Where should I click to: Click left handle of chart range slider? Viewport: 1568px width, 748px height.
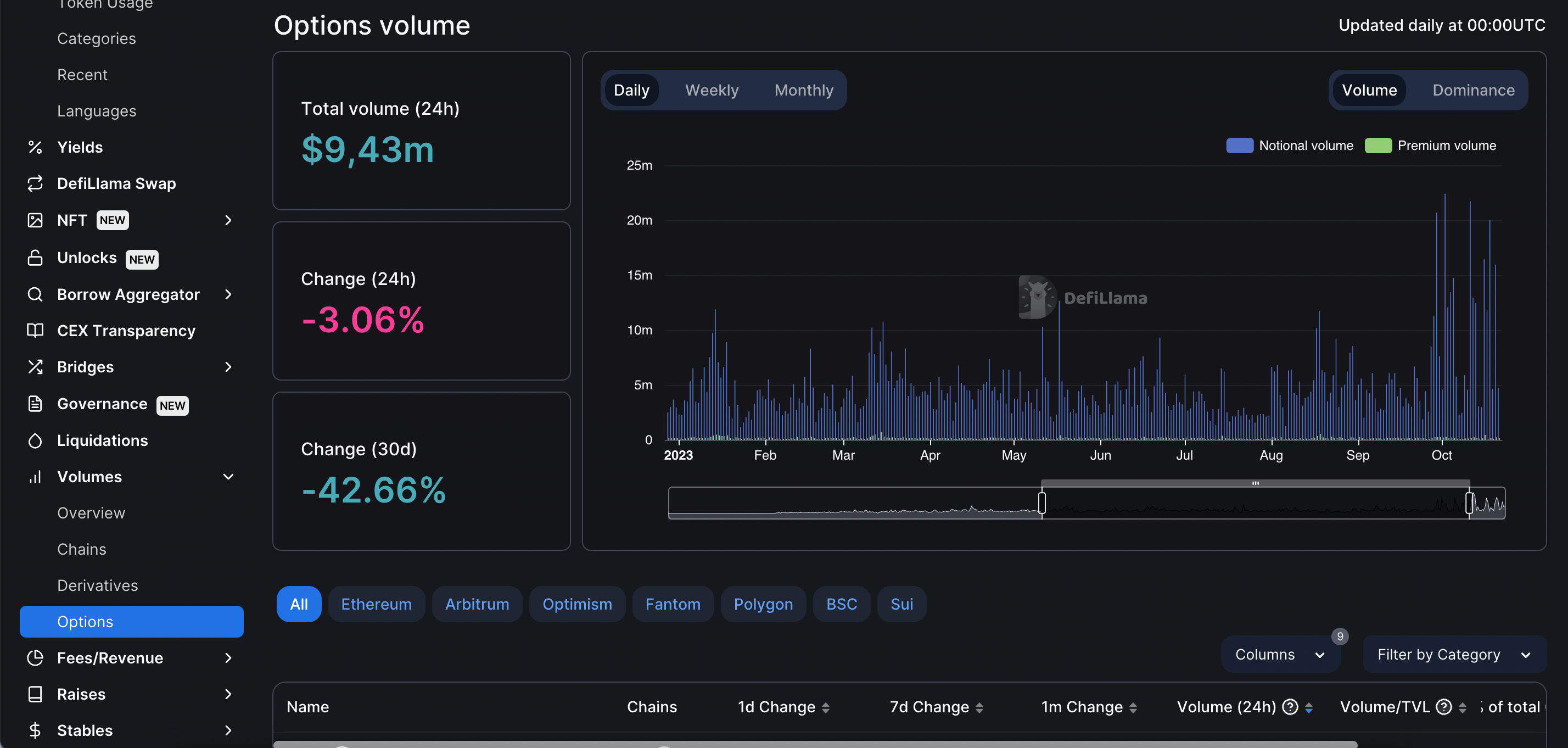coord(1041,503)
